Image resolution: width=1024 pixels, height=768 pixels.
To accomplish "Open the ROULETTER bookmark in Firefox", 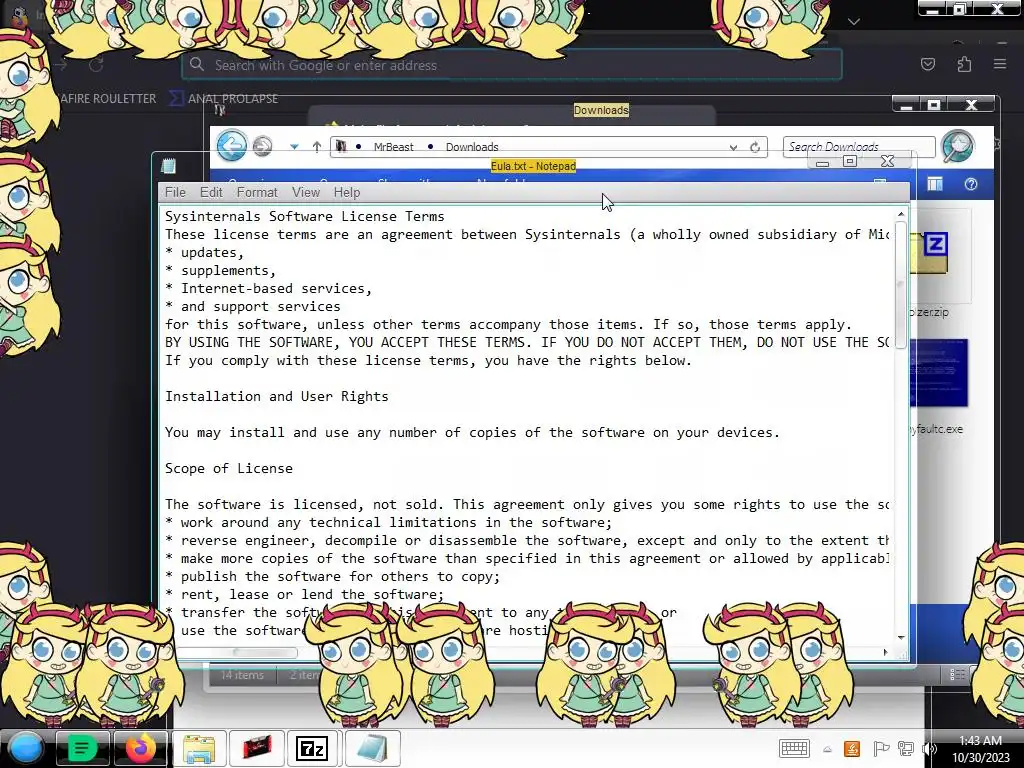I will tap(108, 99).
